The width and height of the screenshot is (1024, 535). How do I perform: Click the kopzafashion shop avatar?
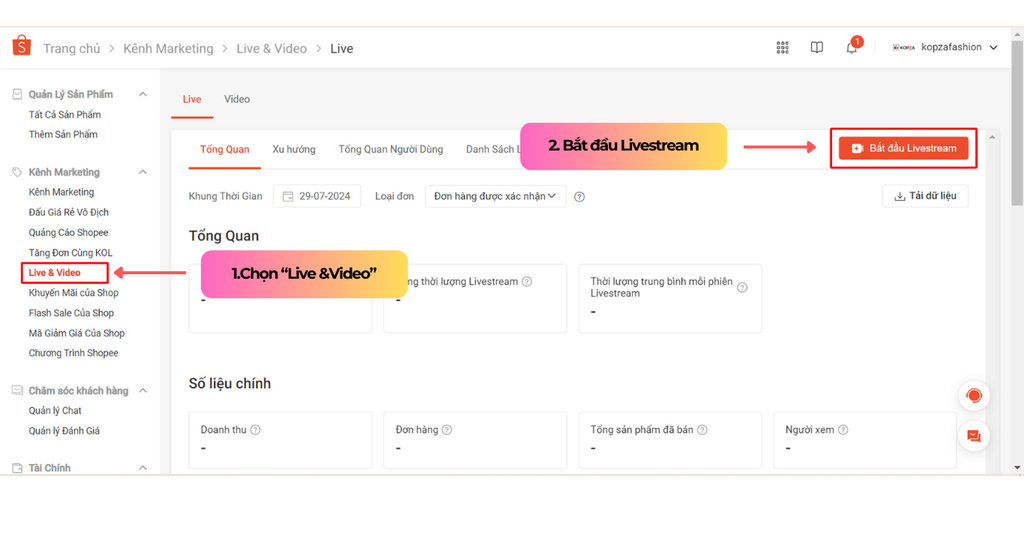click(904, 48)
